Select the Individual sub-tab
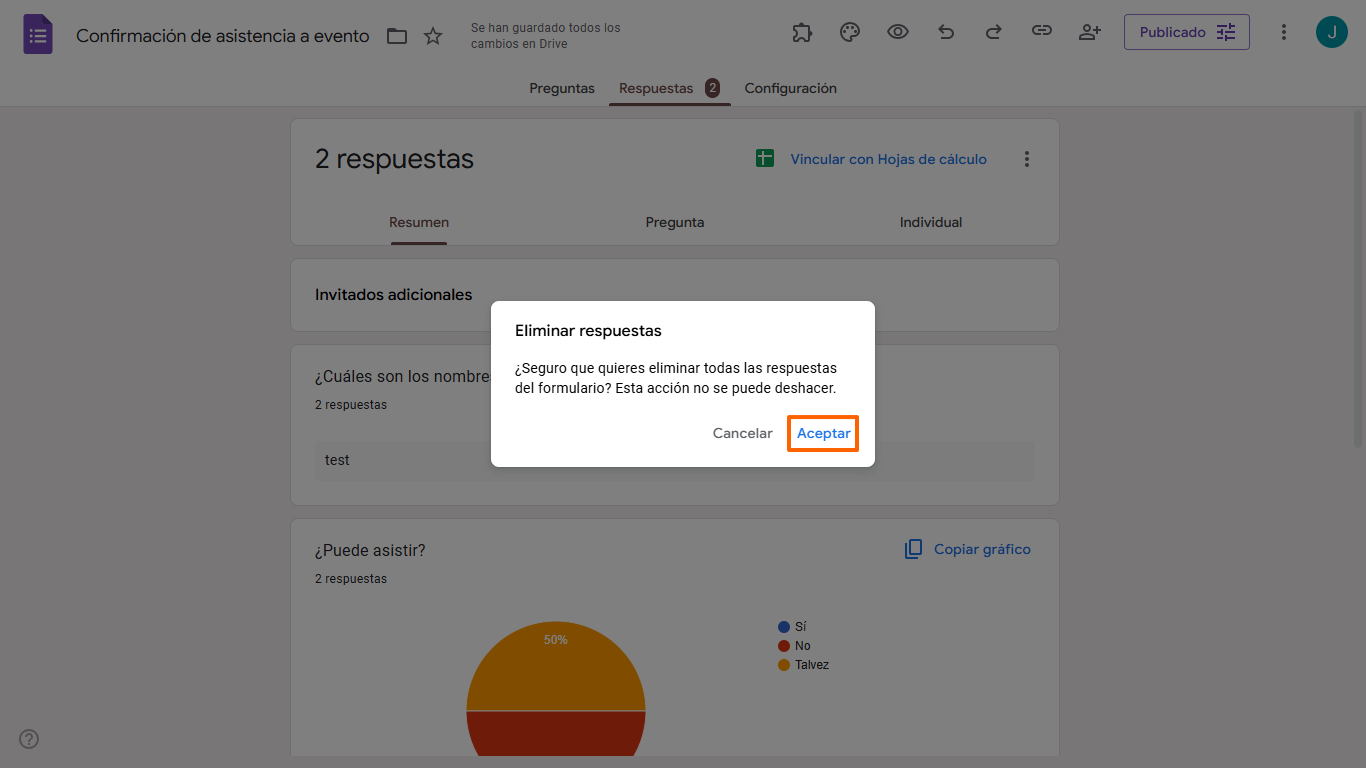This screenshot has width=1366, height=768. 931,222
